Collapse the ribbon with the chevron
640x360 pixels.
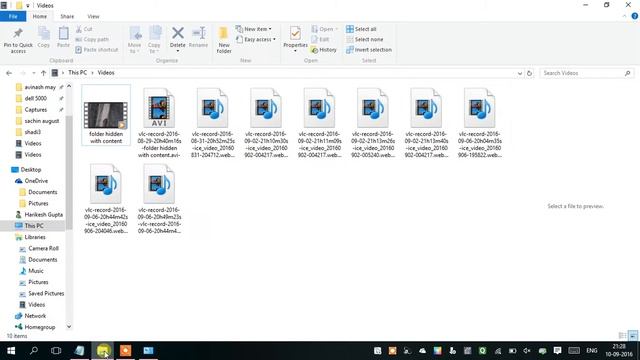tap(624, 16)
